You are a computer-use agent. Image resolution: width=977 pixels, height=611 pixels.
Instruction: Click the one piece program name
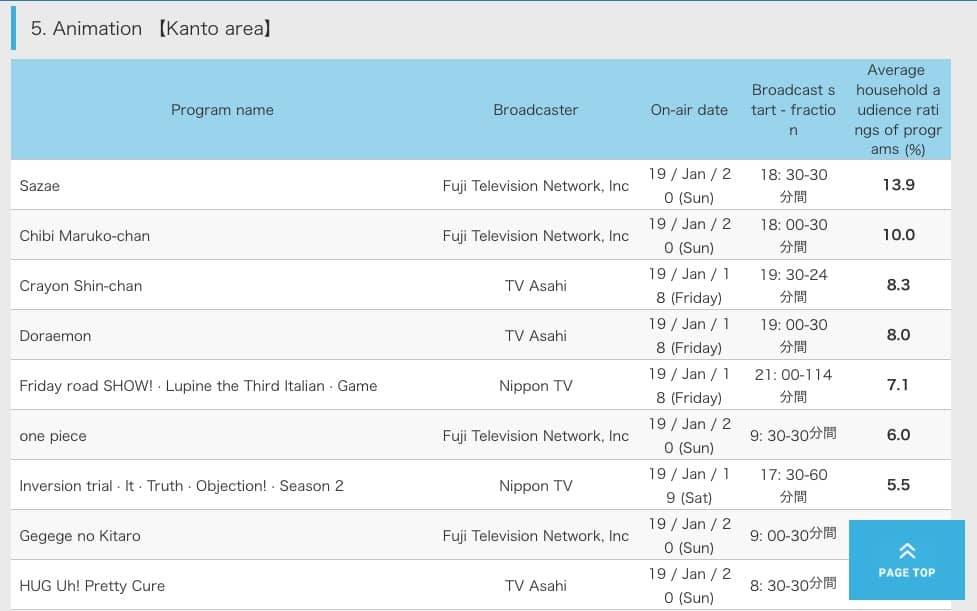[x=53, y=436]
